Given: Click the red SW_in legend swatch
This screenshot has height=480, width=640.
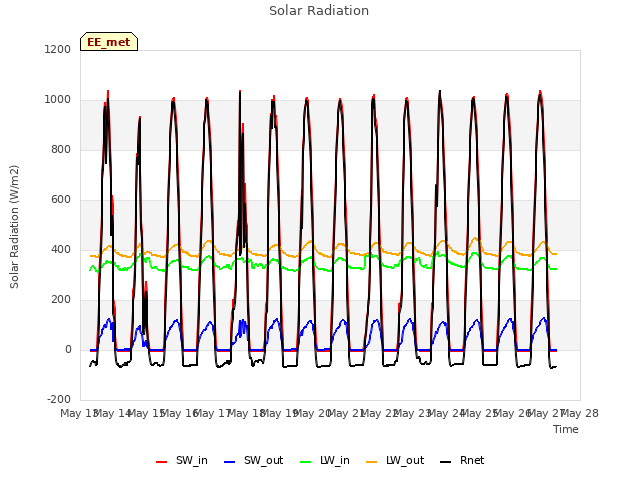Looking at the screenshot, I should tap(162, 462).
